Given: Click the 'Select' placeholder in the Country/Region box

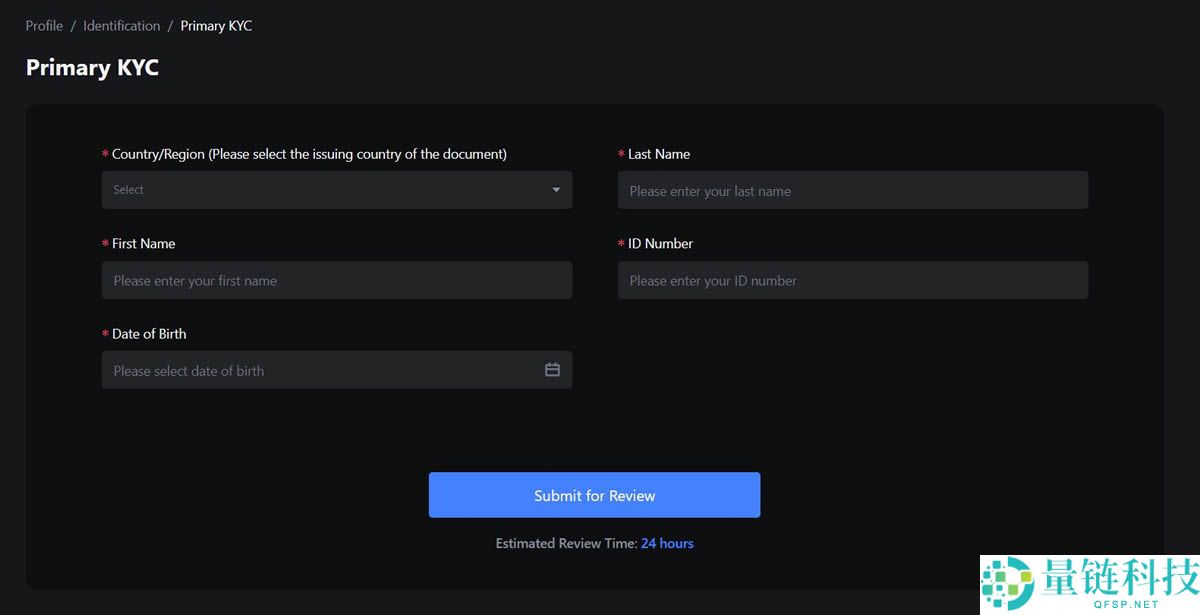Looking at the screenshot, I should click(129, 190).
